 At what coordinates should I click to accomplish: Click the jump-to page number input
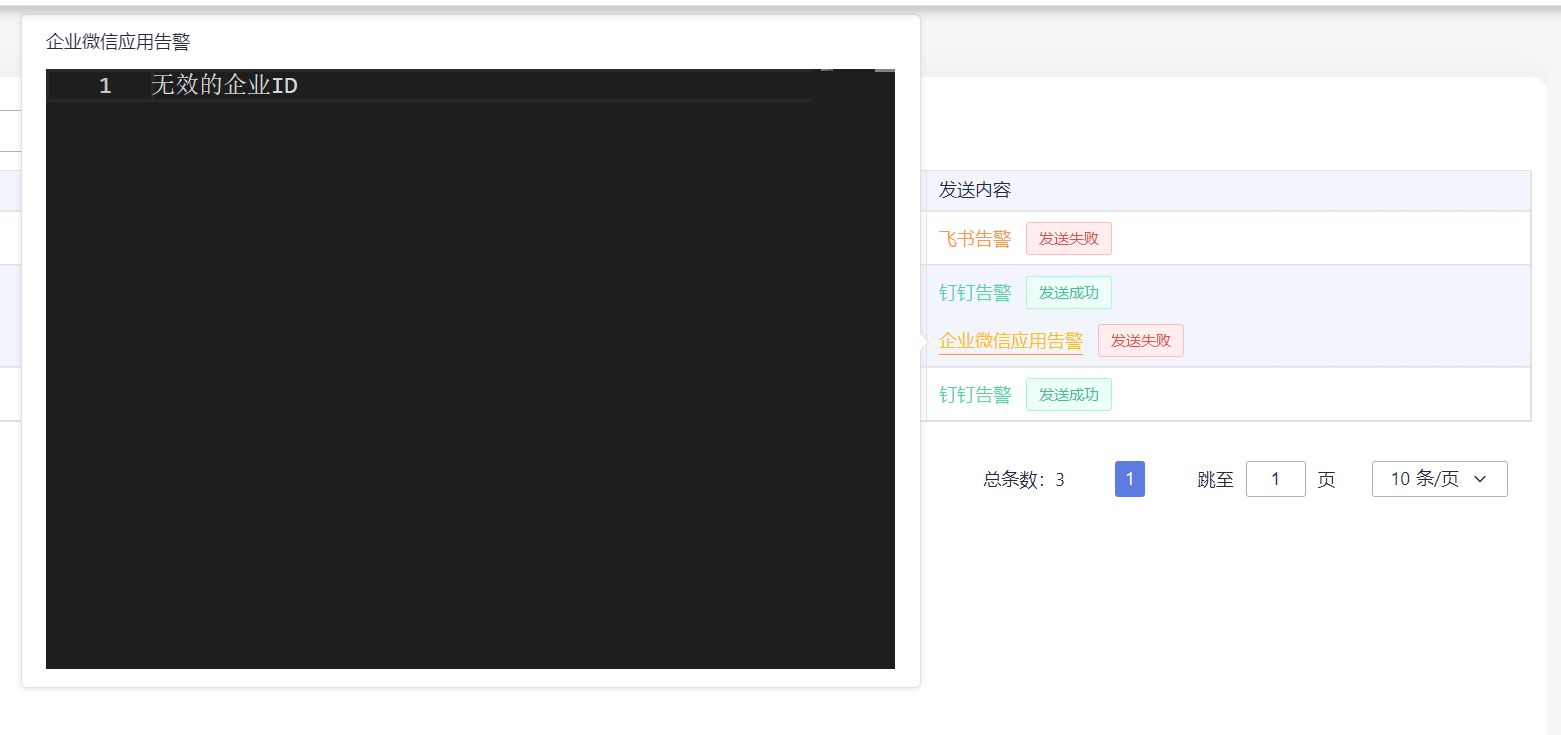pos(1276,479)
